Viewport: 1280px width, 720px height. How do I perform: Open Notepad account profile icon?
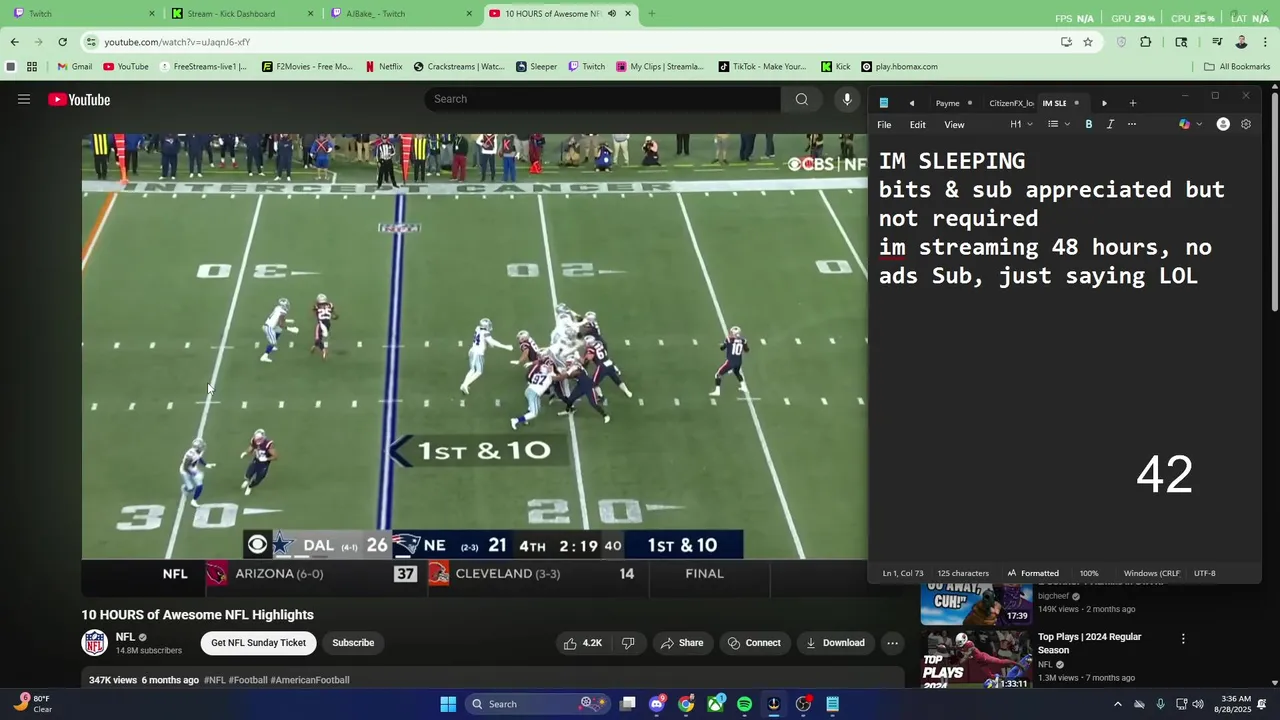(1223, 124)
